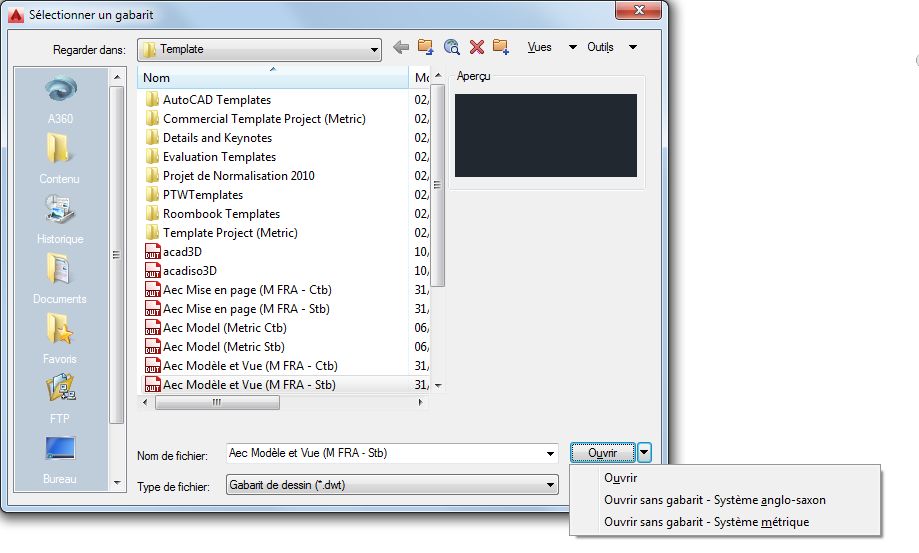The image size is (919, 553).
Task: Click the file list scroll left arrow
Action: point(145,402)
